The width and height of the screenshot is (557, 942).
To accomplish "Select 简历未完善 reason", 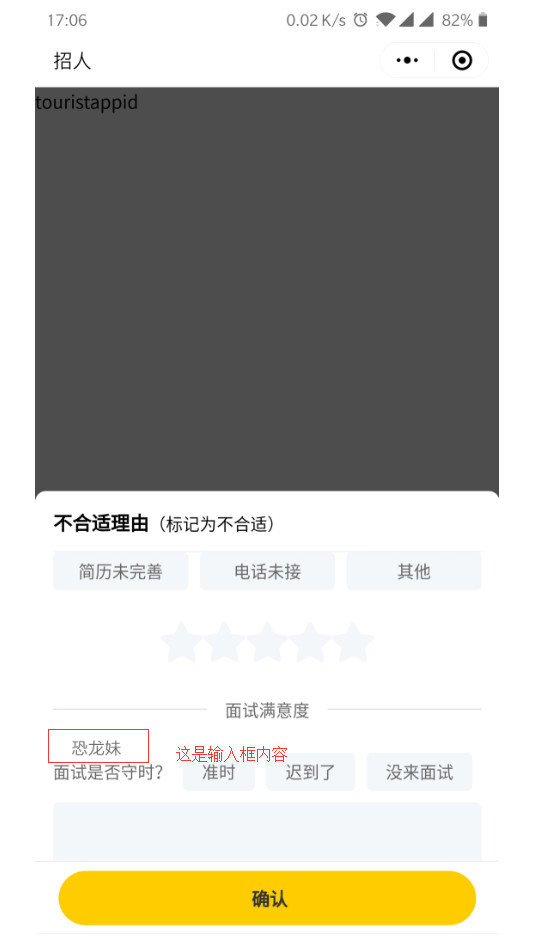I will pyautogui.click(x=120, y=571).
